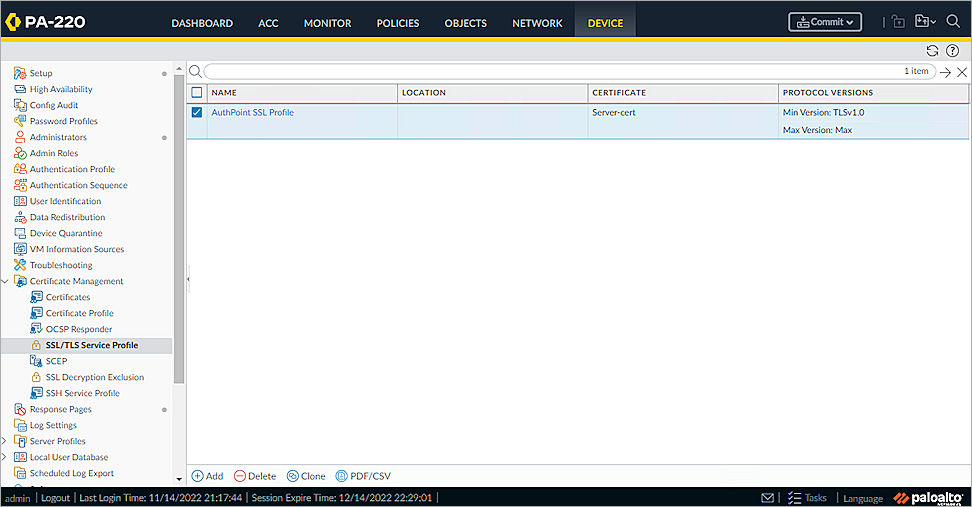Toggle the select-all checkbox in table header
Image resolution: width=972 pixels, height=507 pixels.
pyautogui.click(x=197, y=93)
